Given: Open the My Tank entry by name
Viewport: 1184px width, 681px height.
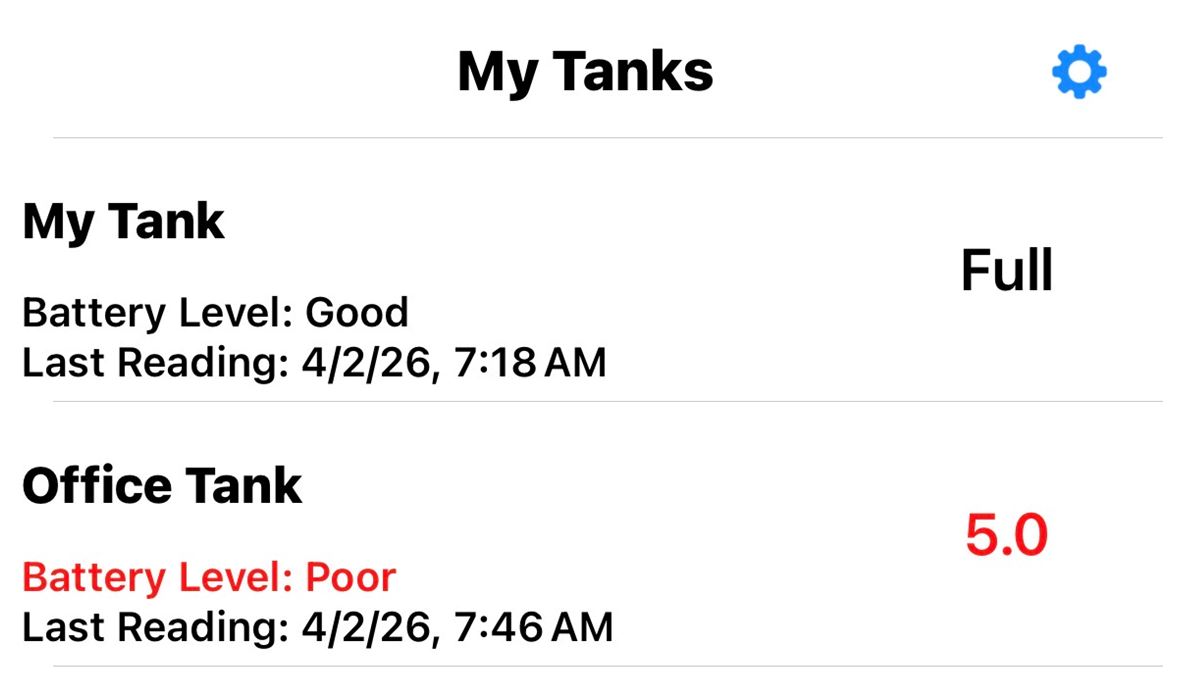Looking at the screenshot, I should (x=124, y=221).
